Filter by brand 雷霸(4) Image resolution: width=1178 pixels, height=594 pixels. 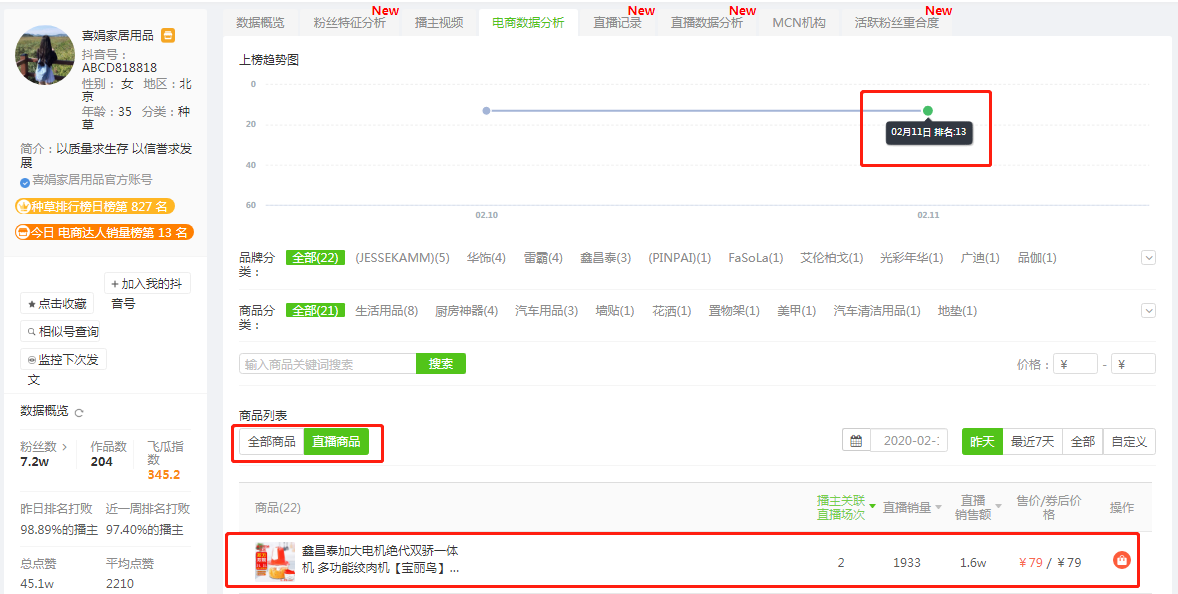point(543,258)
